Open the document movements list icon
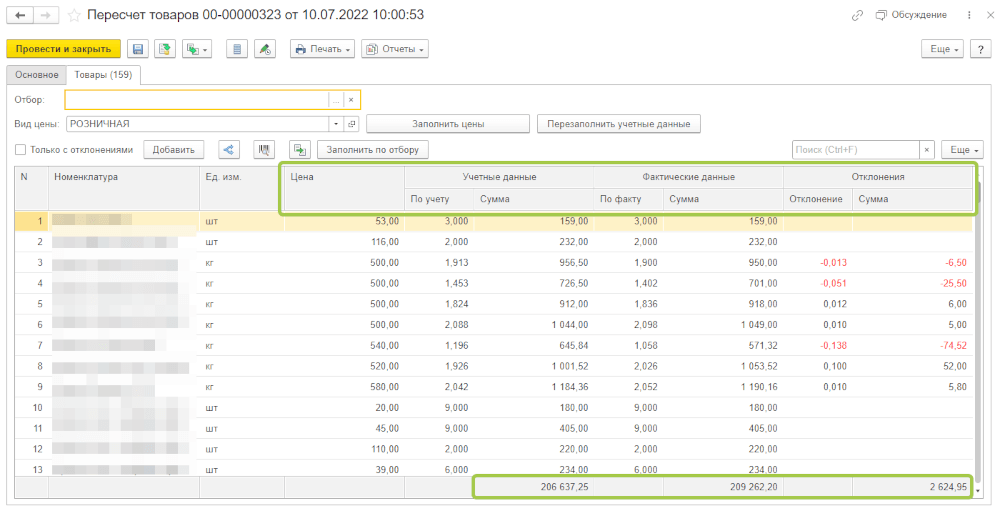The image size is (1000, 511). 236,49
